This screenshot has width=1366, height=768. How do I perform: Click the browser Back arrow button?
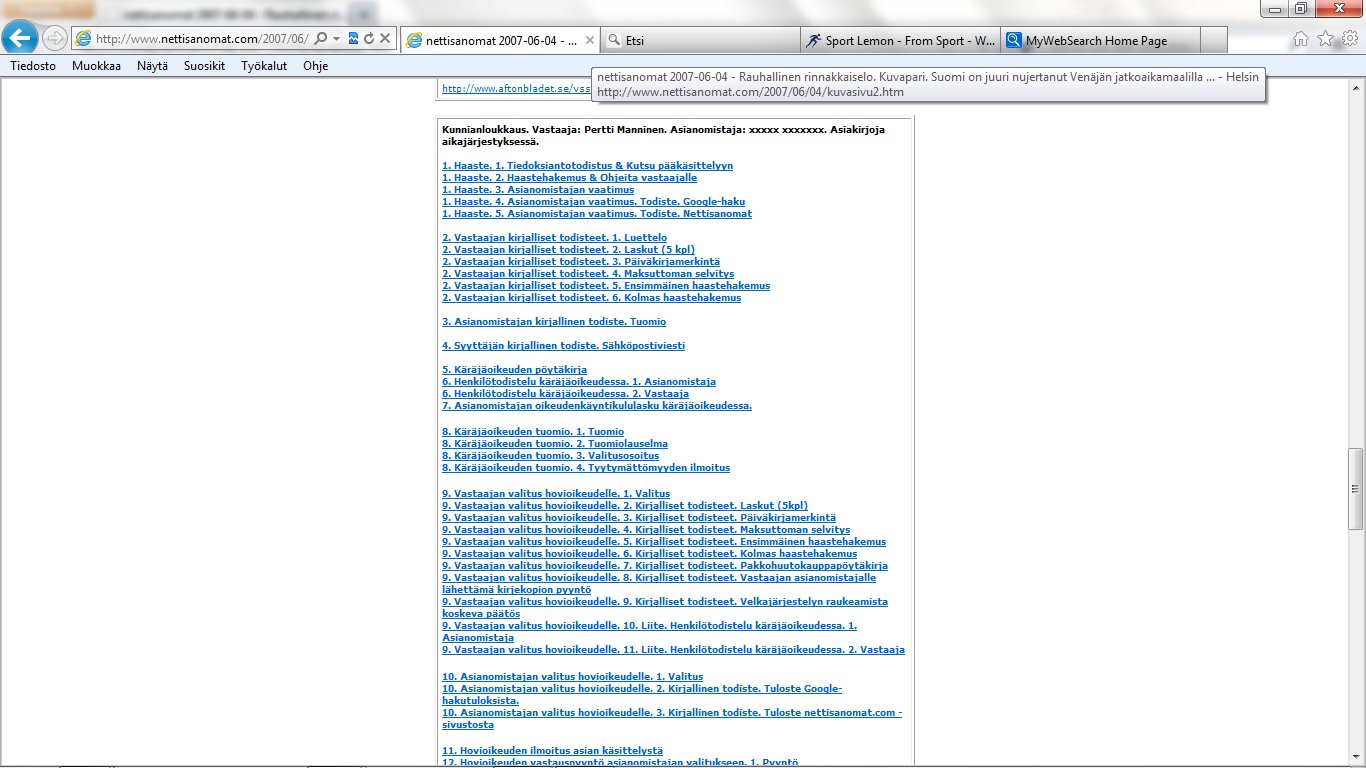(x=21, y=38)
